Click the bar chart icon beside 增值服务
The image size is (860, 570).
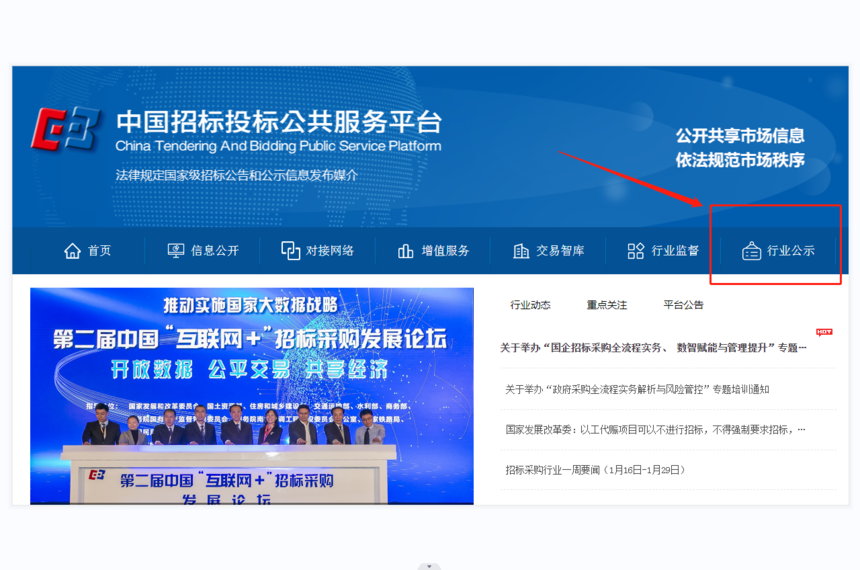tap(406, 251)
